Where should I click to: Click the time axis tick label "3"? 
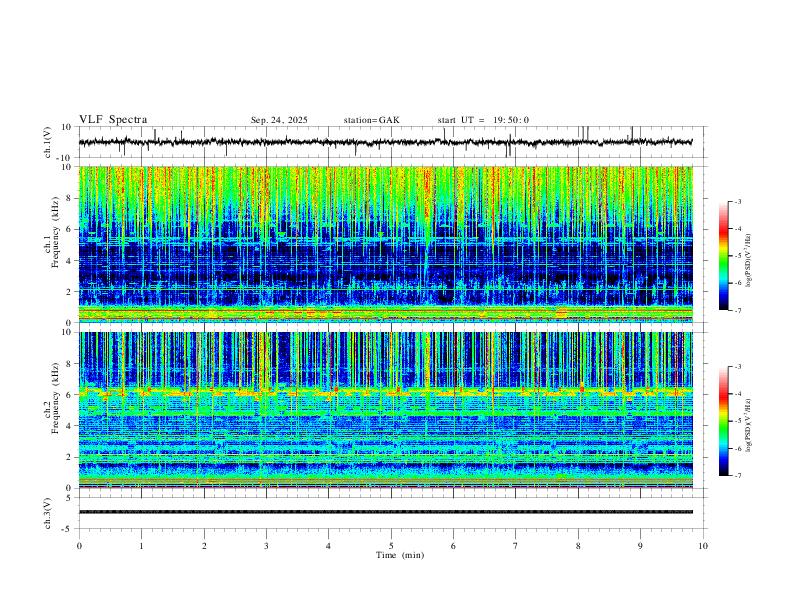(x=266, y=546)
